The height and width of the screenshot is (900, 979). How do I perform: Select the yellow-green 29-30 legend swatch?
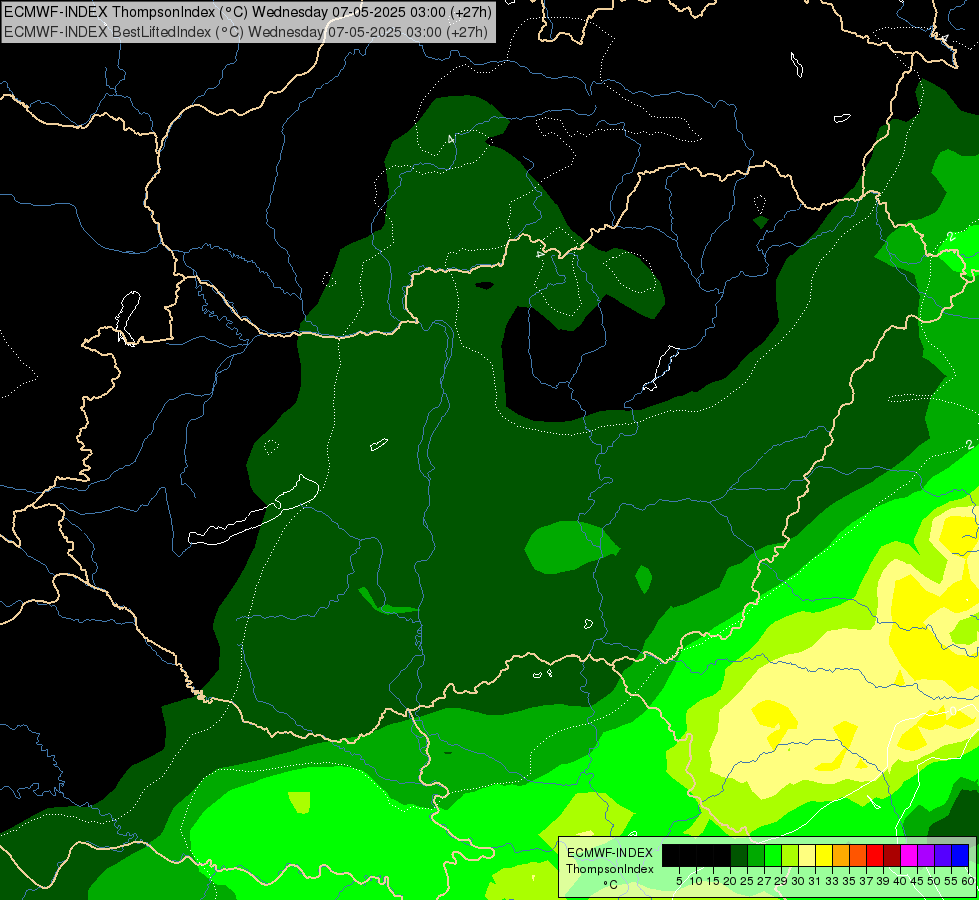point(790,855)
